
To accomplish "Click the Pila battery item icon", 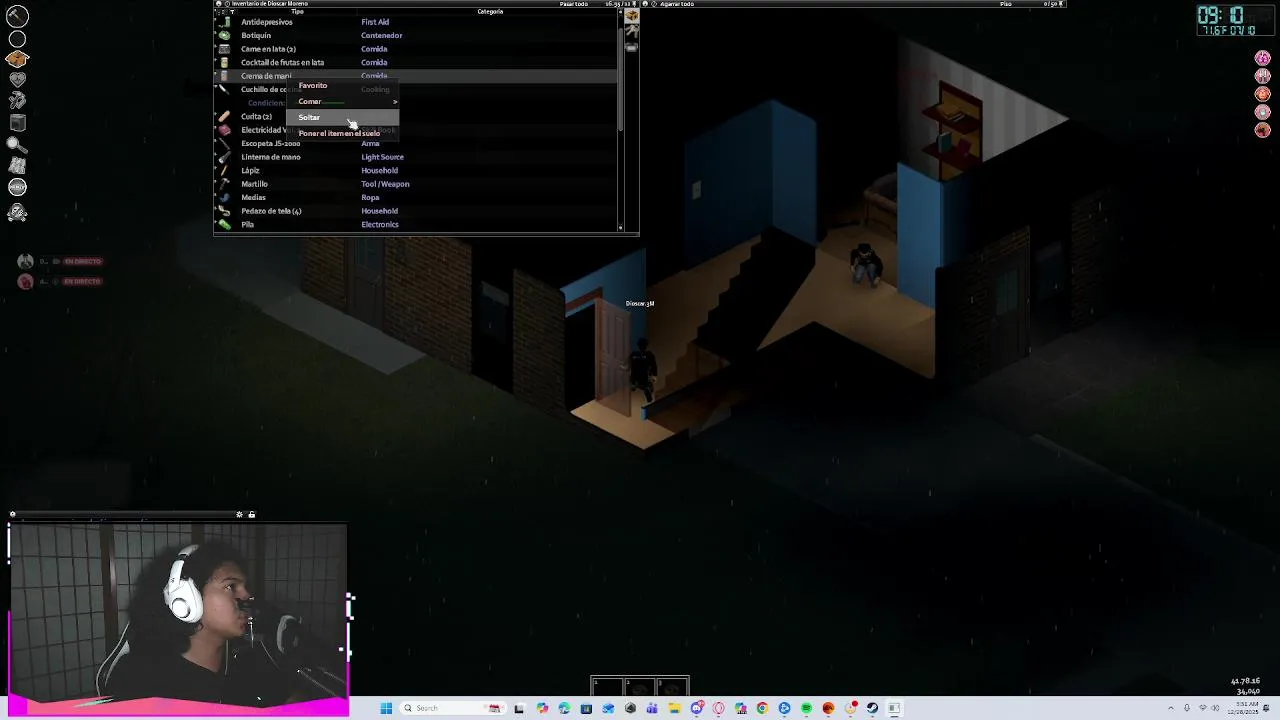I will point(224,224).
